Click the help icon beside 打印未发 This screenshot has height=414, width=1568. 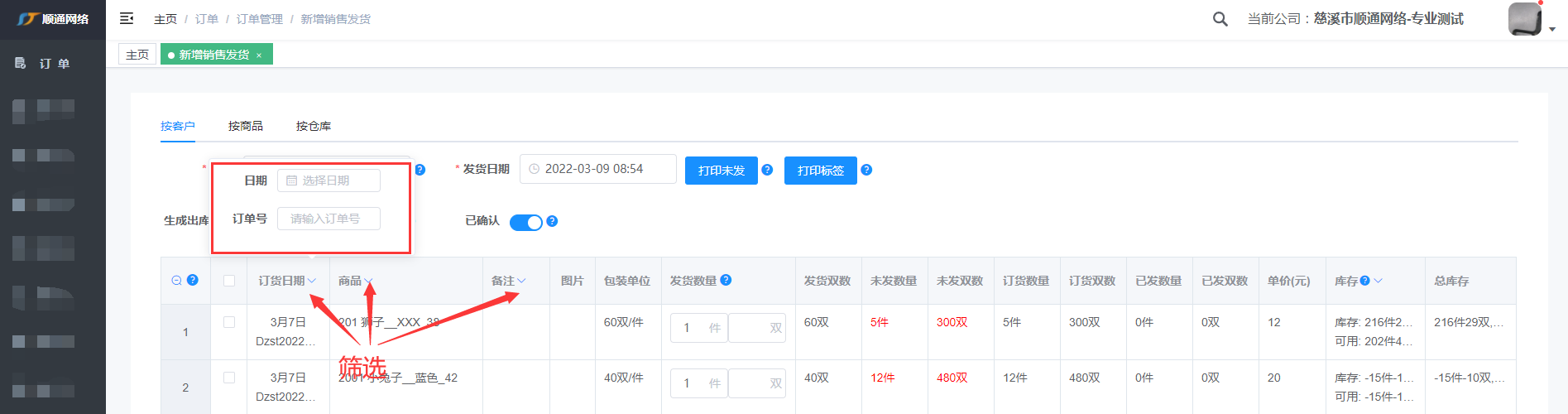767,170
